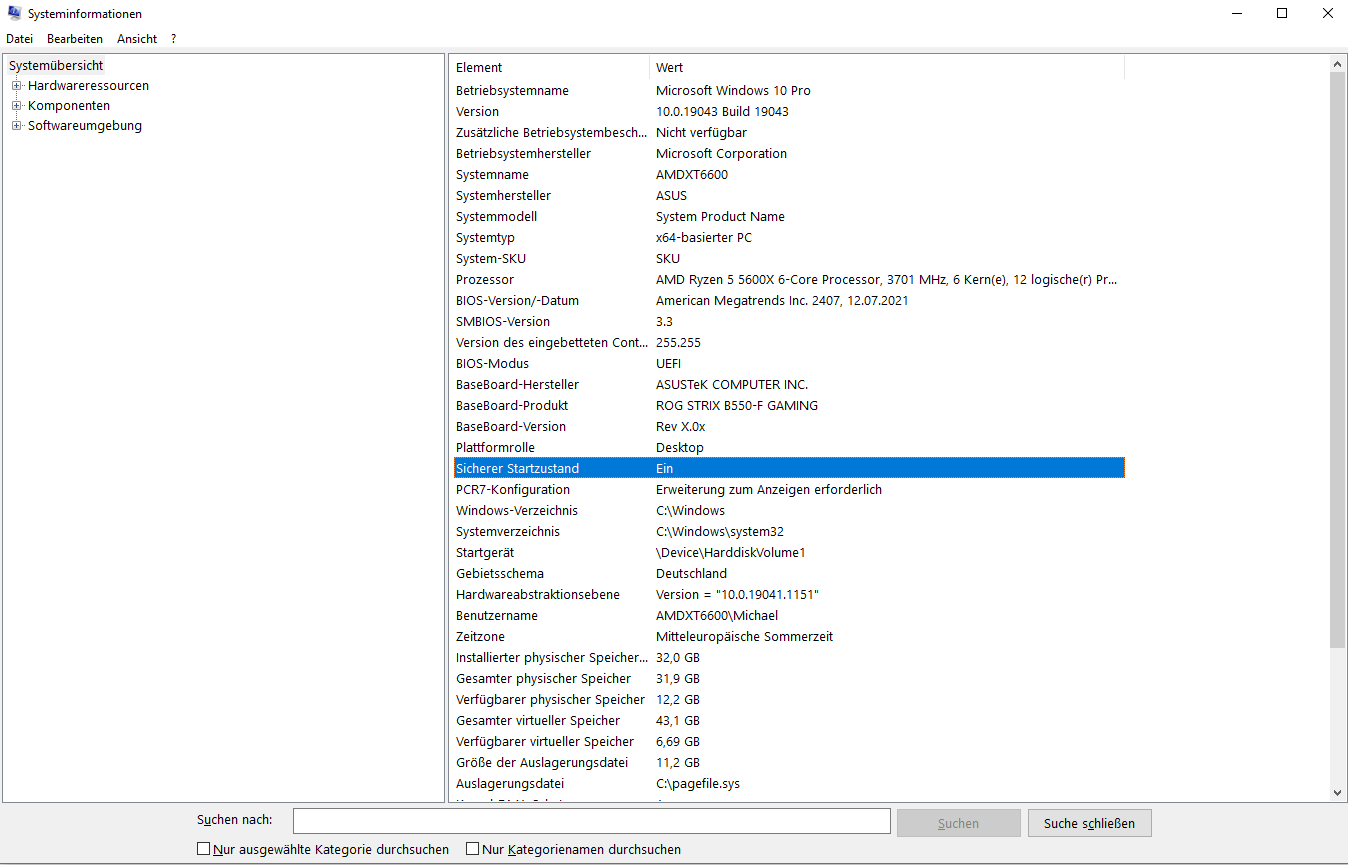Click the scrollbar up arrow
The image size is (1348, 865).
1338,64
